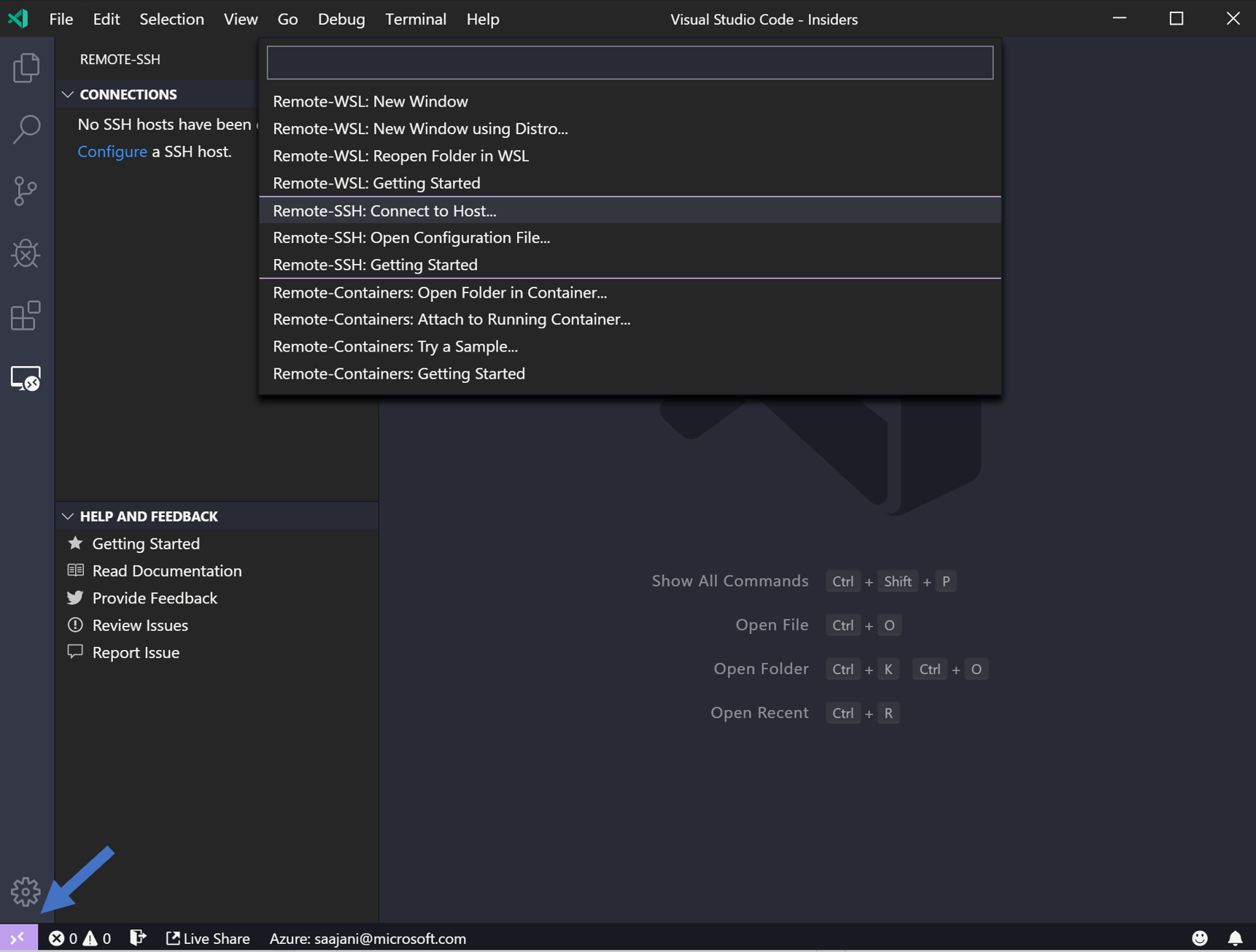The height and width of the screenshot is (952, 1256).
Task: Collapse the CONNECTIONS section
Action: (68, 94)
